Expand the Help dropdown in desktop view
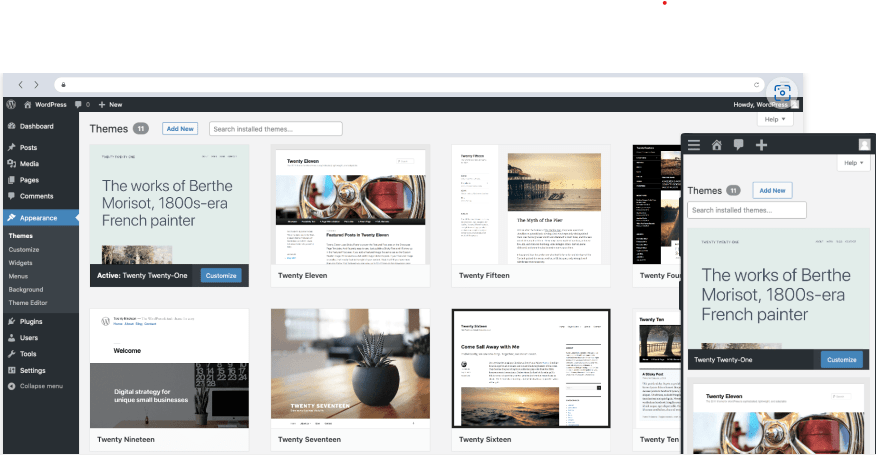The image size is (876, 455). 775,120
